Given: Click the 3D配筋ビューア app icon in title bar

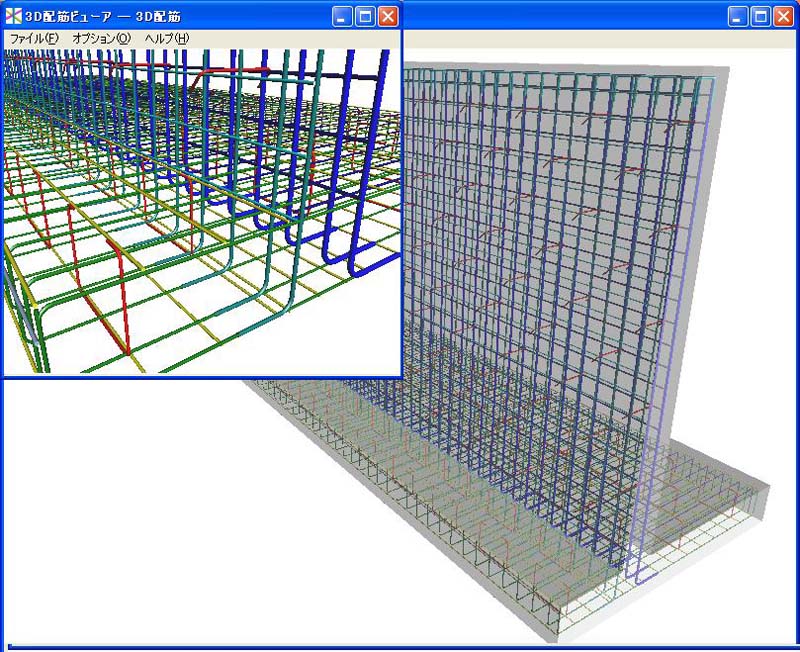Looking at the screenshot, I should click(14, 16).
